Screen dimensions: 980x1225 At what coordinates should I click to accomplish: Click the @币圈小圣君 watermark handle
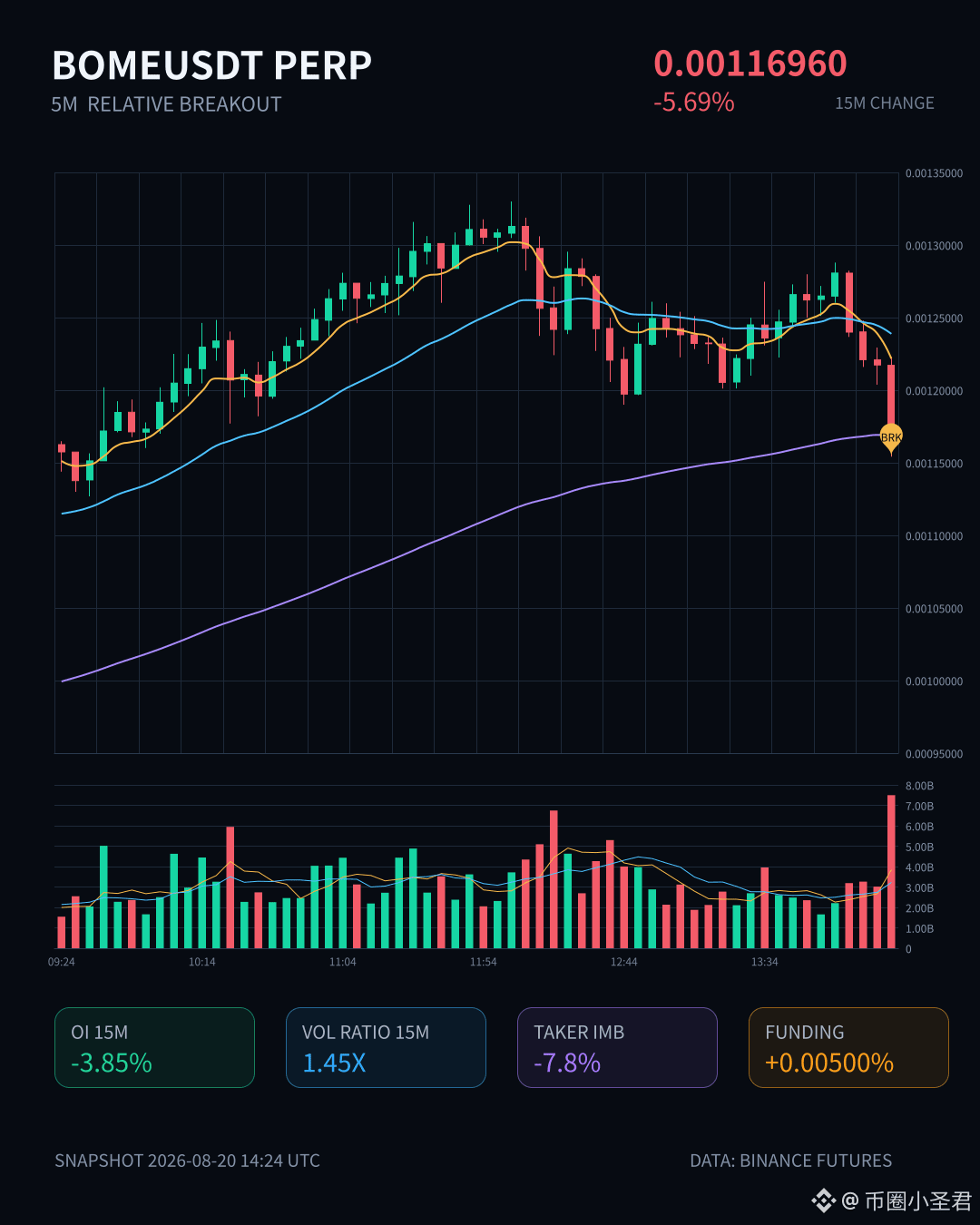click(x=906, y=1201)
